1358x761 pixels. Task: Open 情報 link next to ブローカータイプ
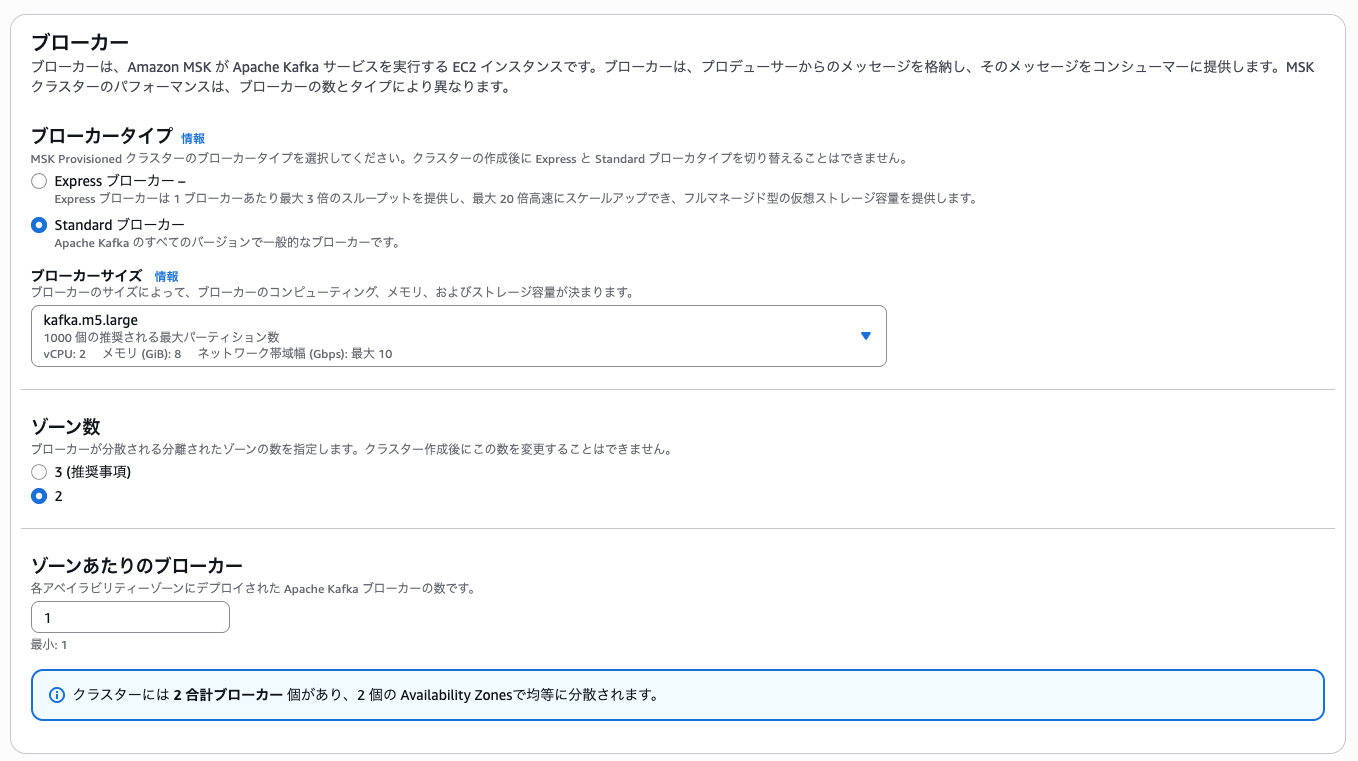tap(193, 139)
